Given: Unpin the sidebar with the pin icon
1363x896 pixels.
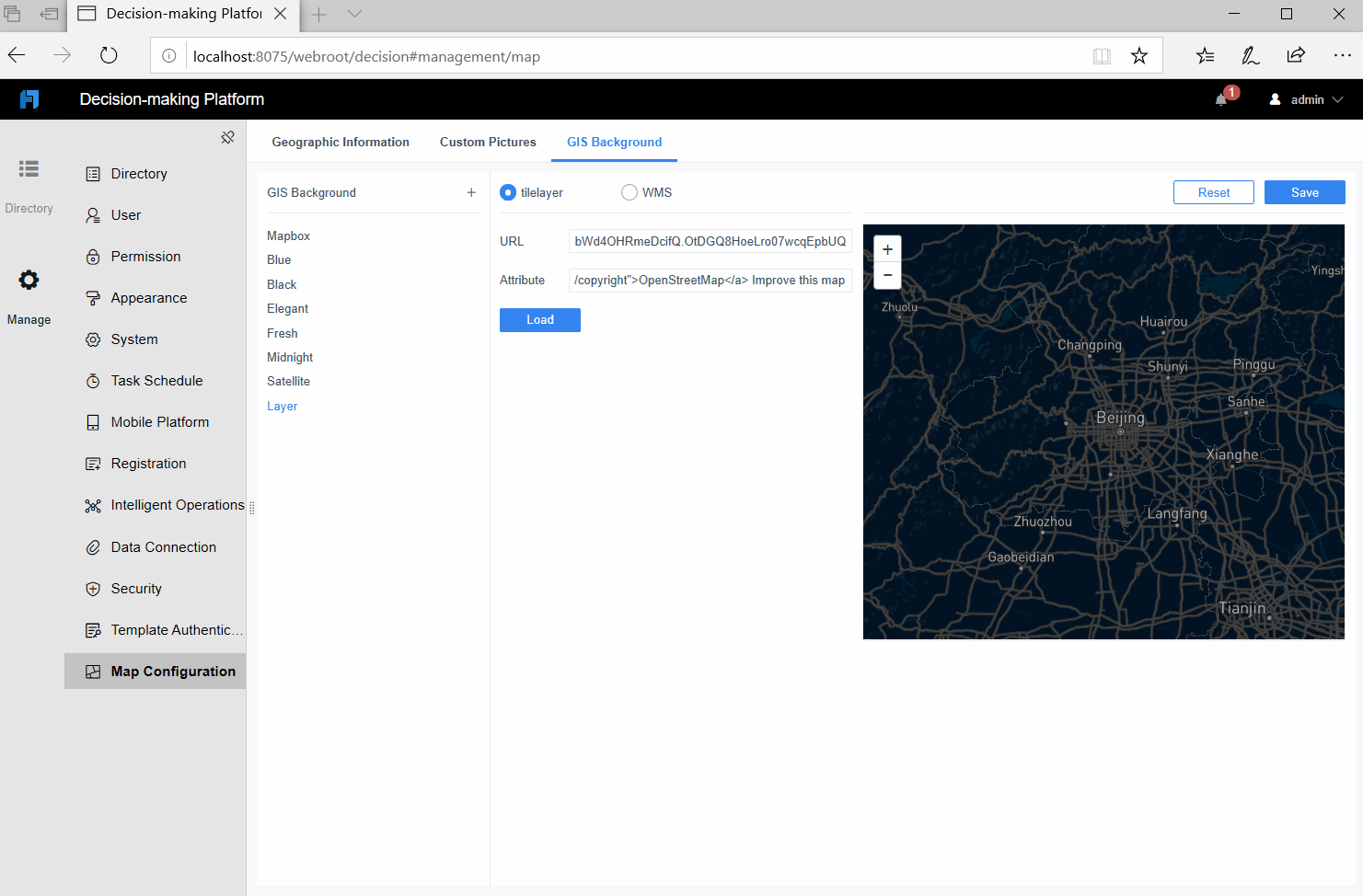Looking at the screenshot, I should coord(227,136).
